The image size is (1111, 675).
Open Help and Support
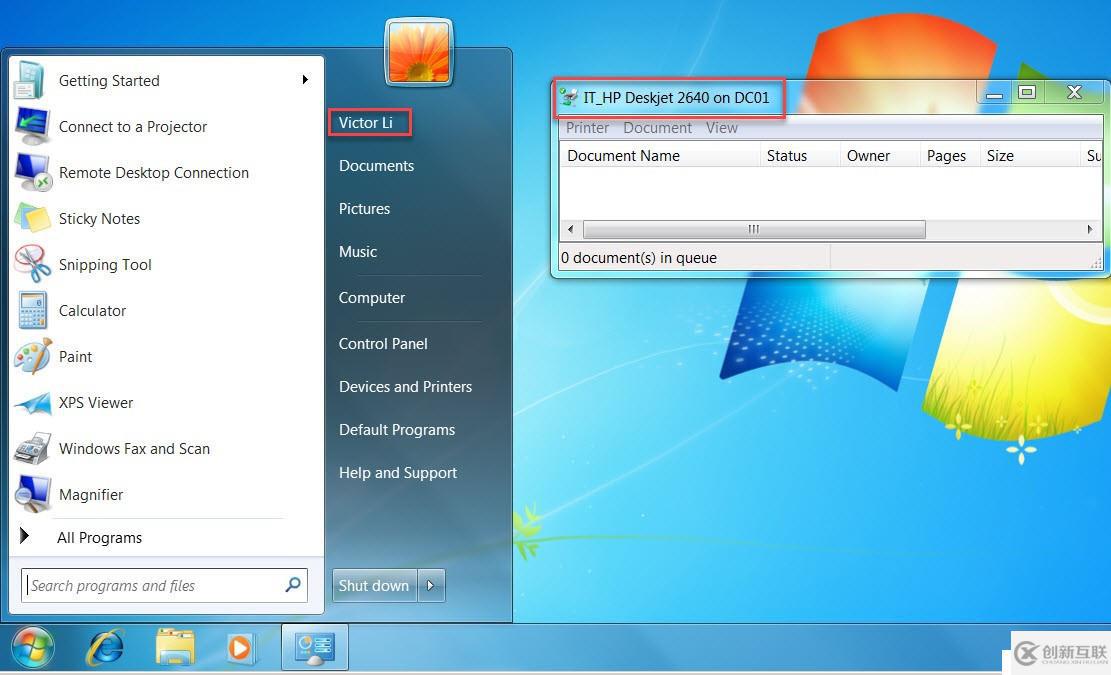[397, 473]
